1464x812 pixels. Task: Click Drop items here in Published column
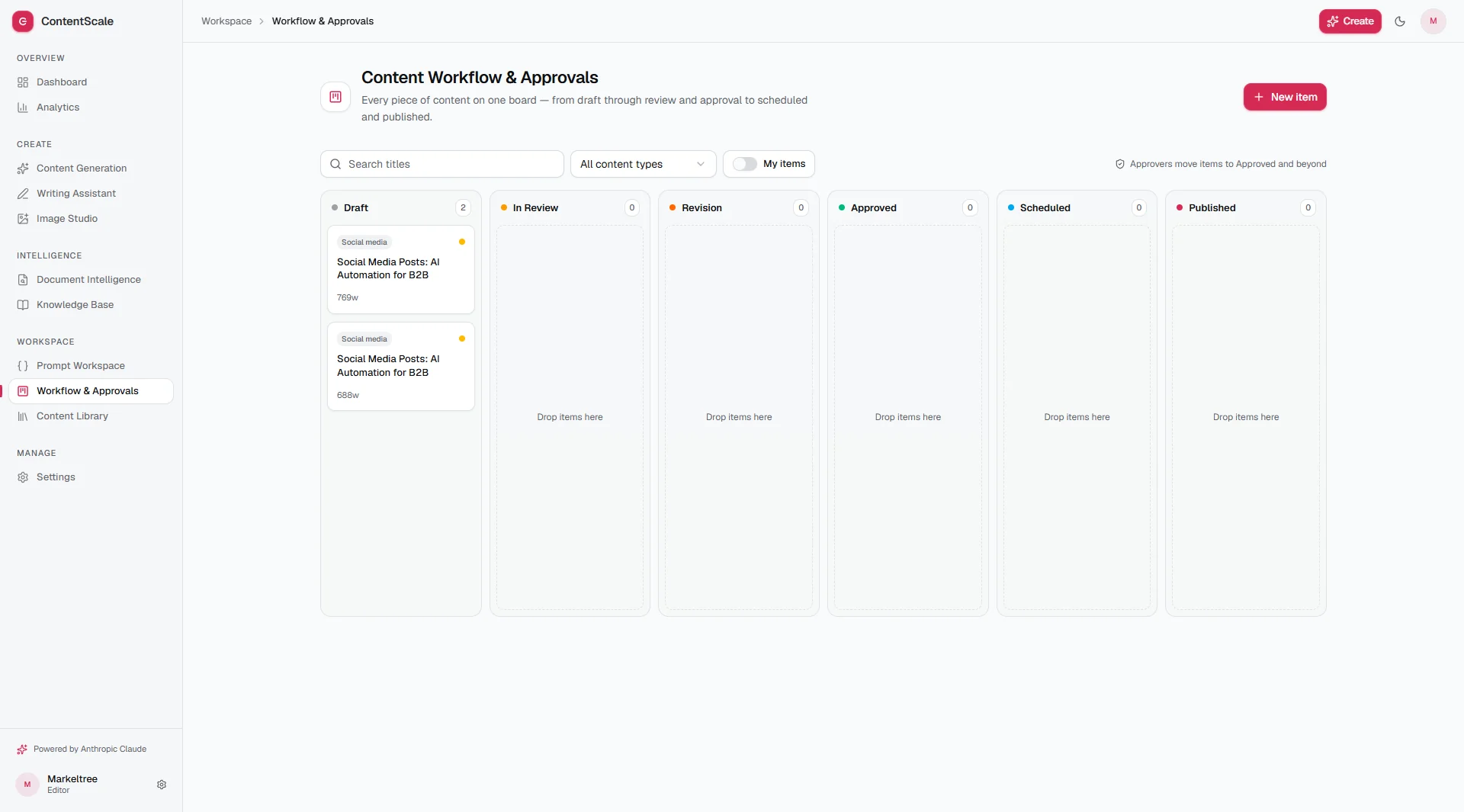pos(1246,417)
